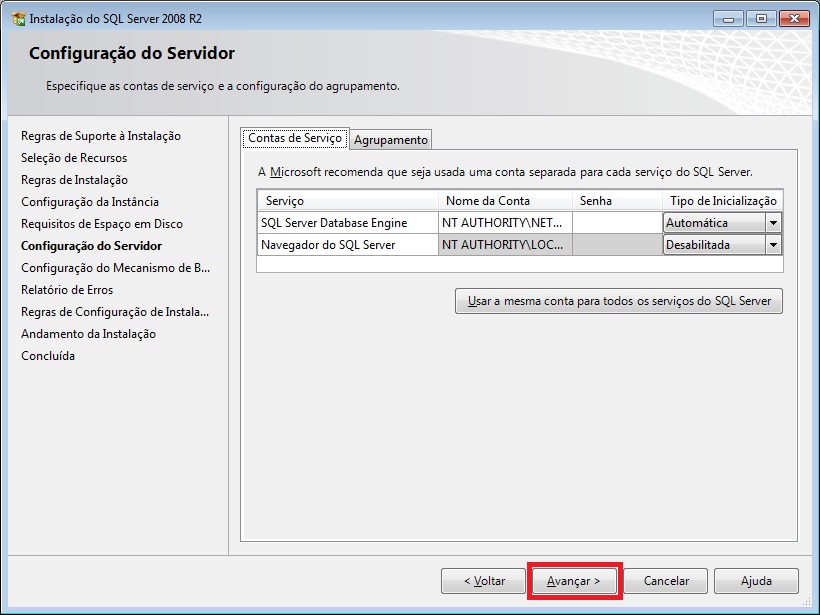Open startup type dropdown for SQL Server Database Engine
Viewport: 820px width, 615px height.
coord(773,223)
